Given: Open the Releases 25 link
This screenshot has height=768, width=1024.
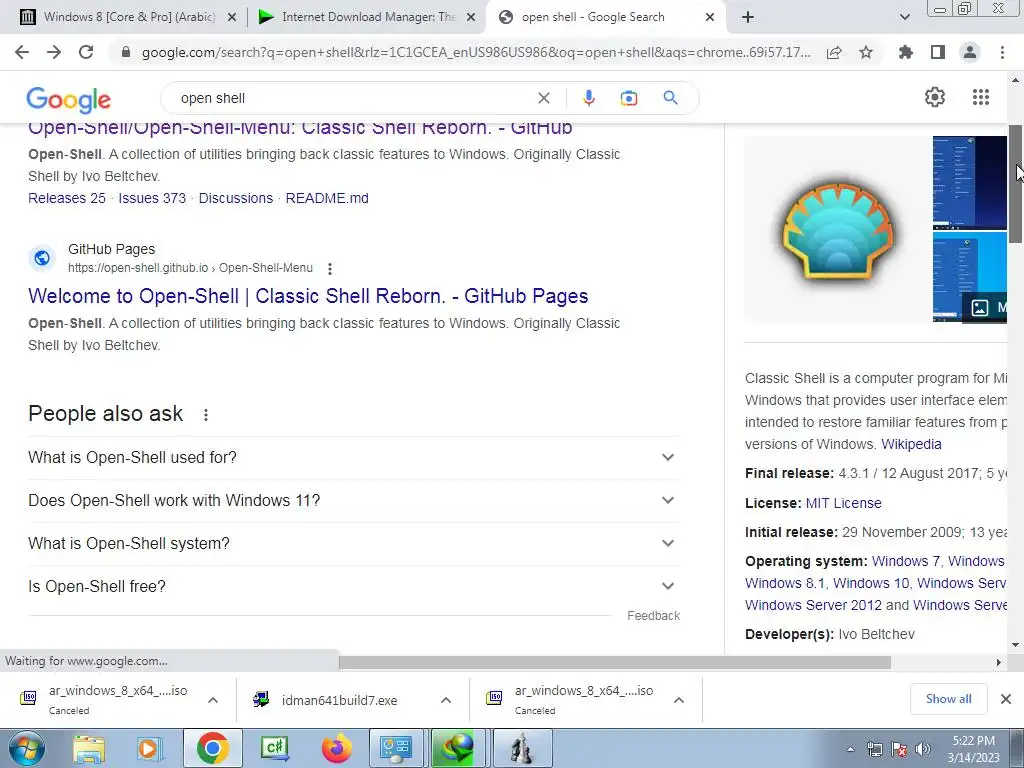Looking at the screenshot, I should [67, 198].
